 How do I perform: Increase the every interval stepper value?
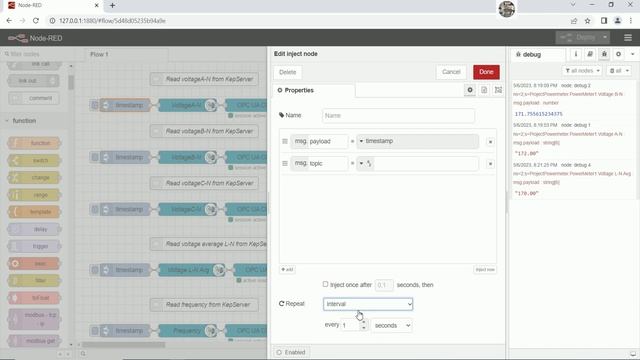pyautogui.click(x=364, y=322)
